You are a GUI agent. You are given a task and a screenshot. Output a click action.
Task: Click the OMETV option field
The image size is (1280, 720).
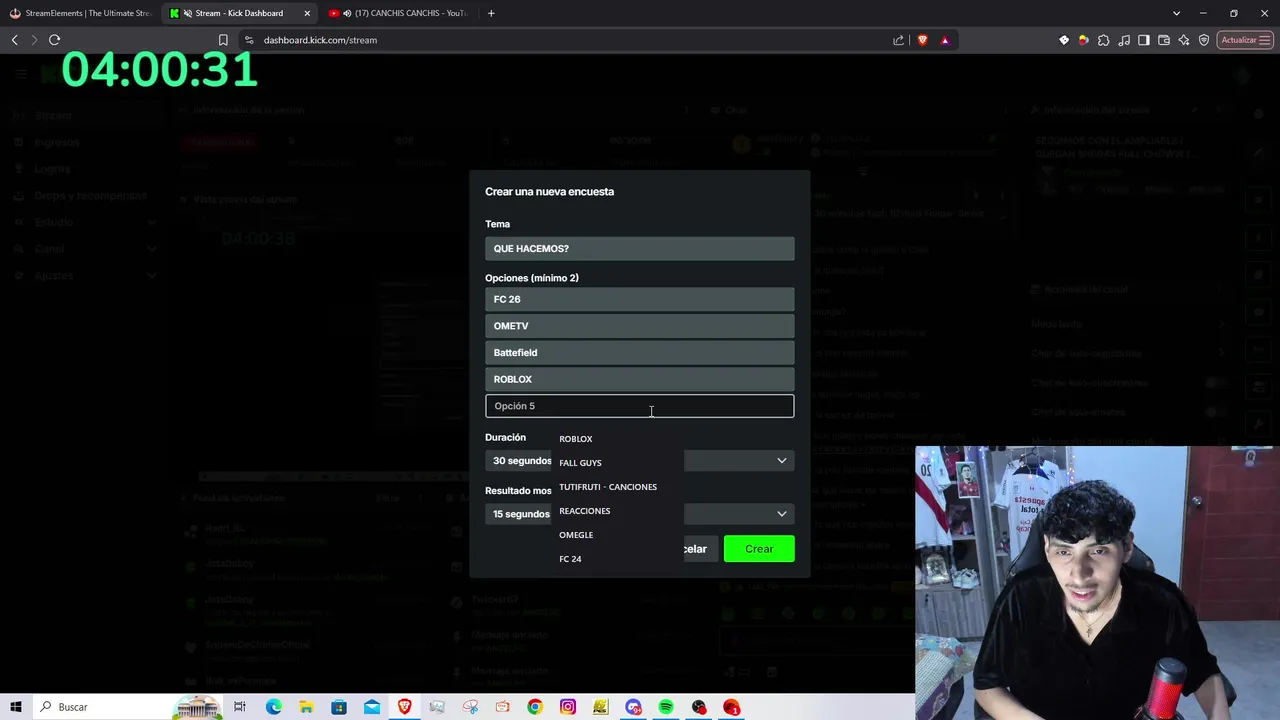coord(640,326)
